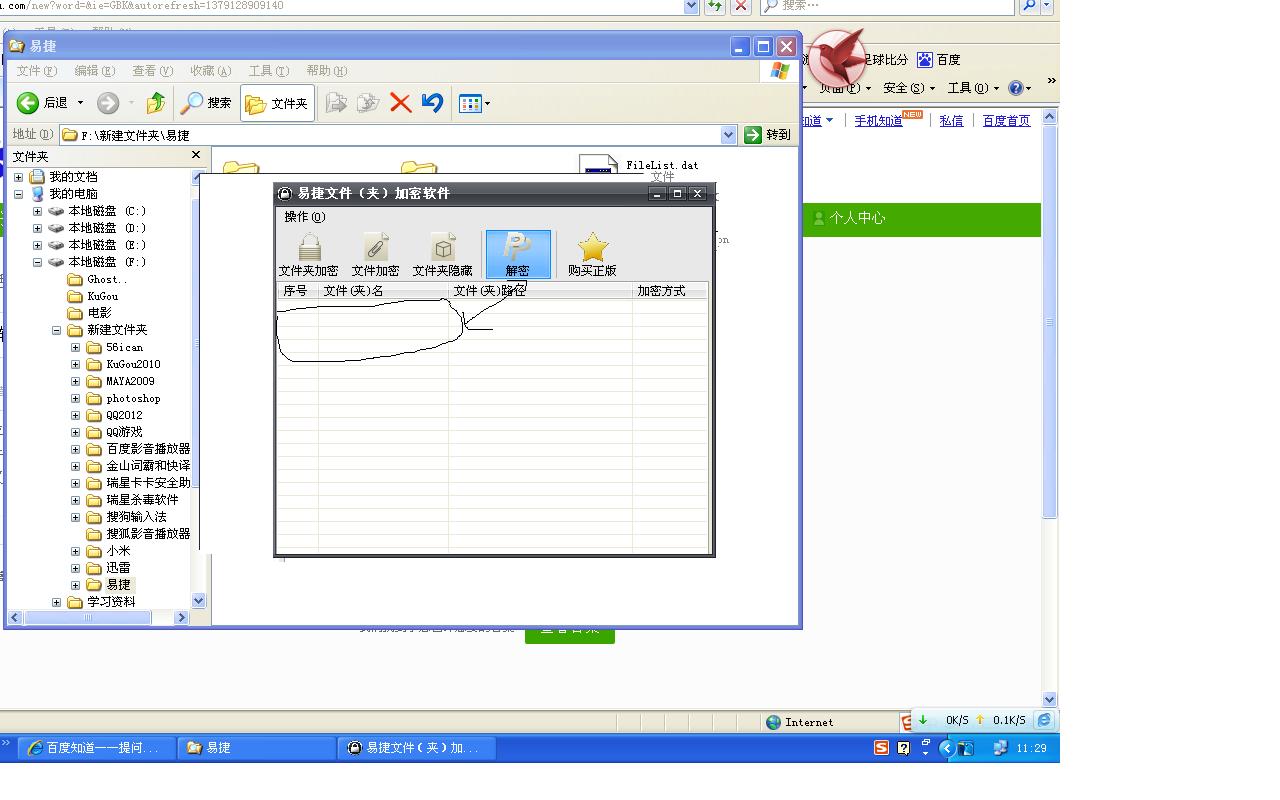Click the 个人中心 green tab

click(849, 218)
